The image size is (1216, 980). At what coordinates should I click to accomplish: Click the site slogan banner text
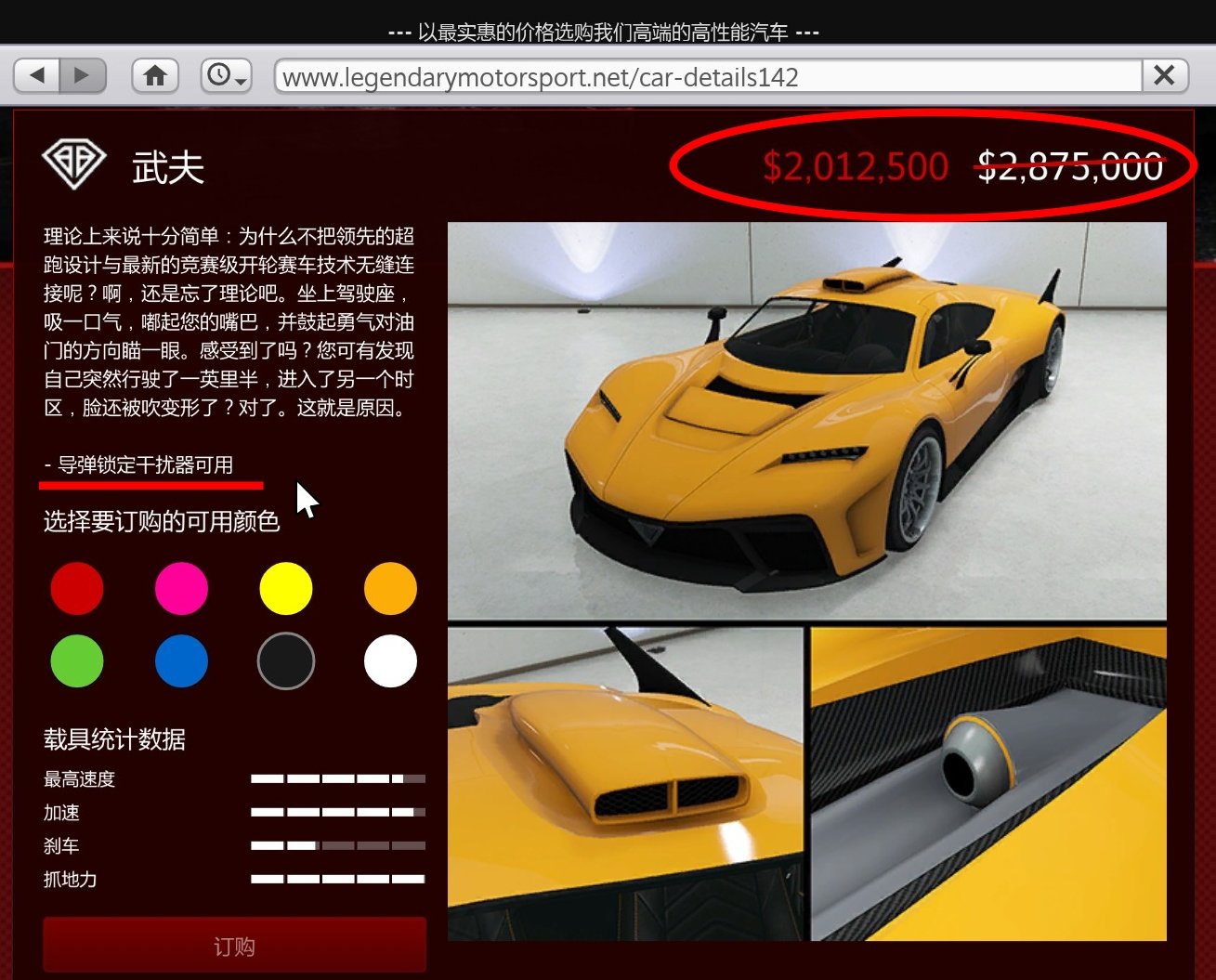point(604,33)
